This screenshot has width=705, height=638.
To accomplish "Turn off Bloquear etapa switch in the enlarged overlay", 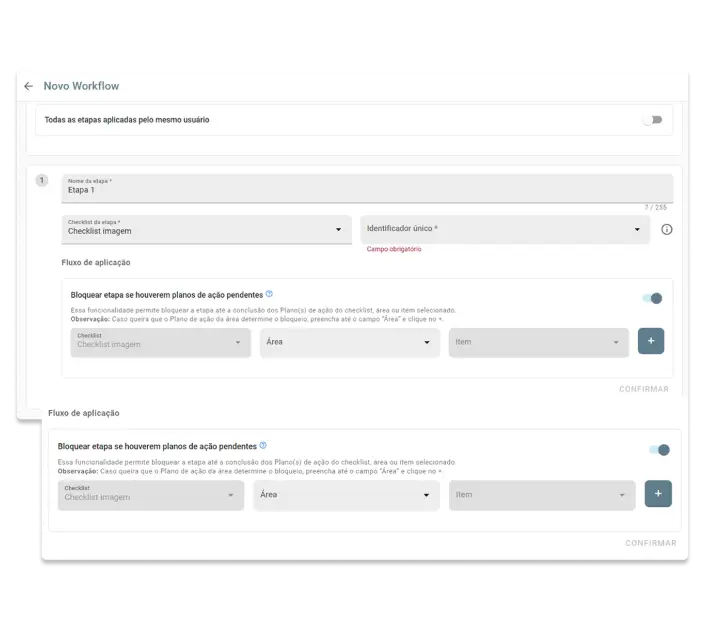I will click(659, 450).
